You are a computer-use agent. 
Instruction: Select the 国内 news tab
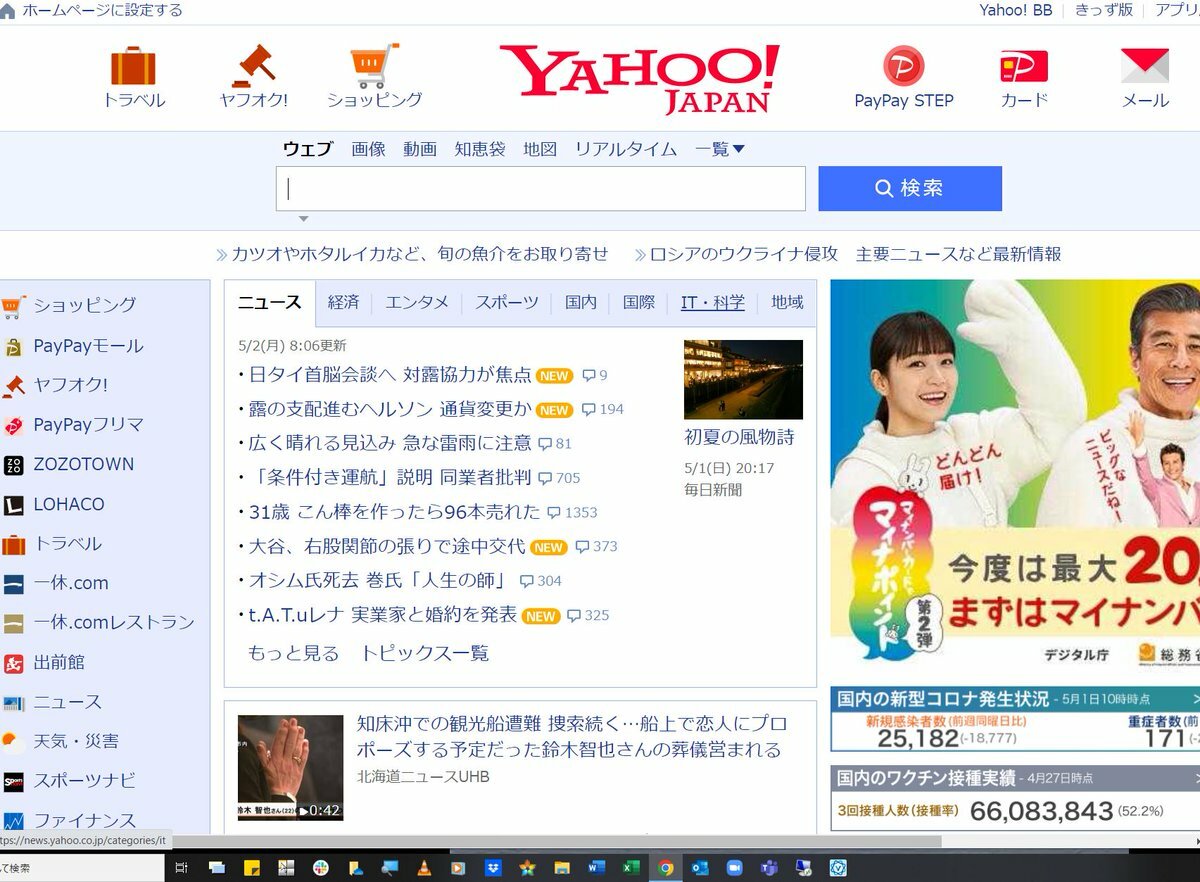(x=581, y=302)
